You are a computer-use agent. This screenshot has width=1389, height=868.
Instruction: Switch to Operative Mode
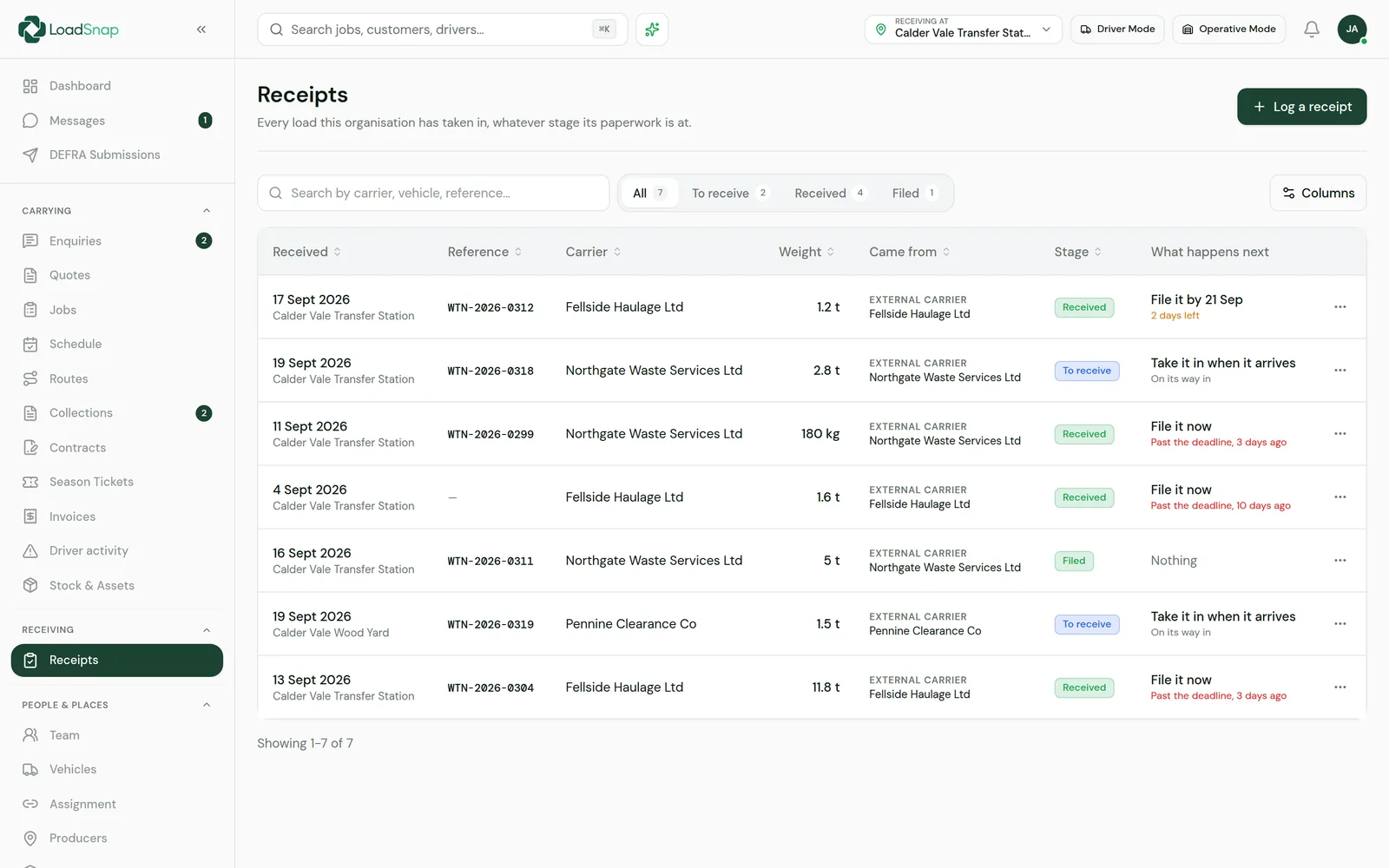pos(1228,30)
